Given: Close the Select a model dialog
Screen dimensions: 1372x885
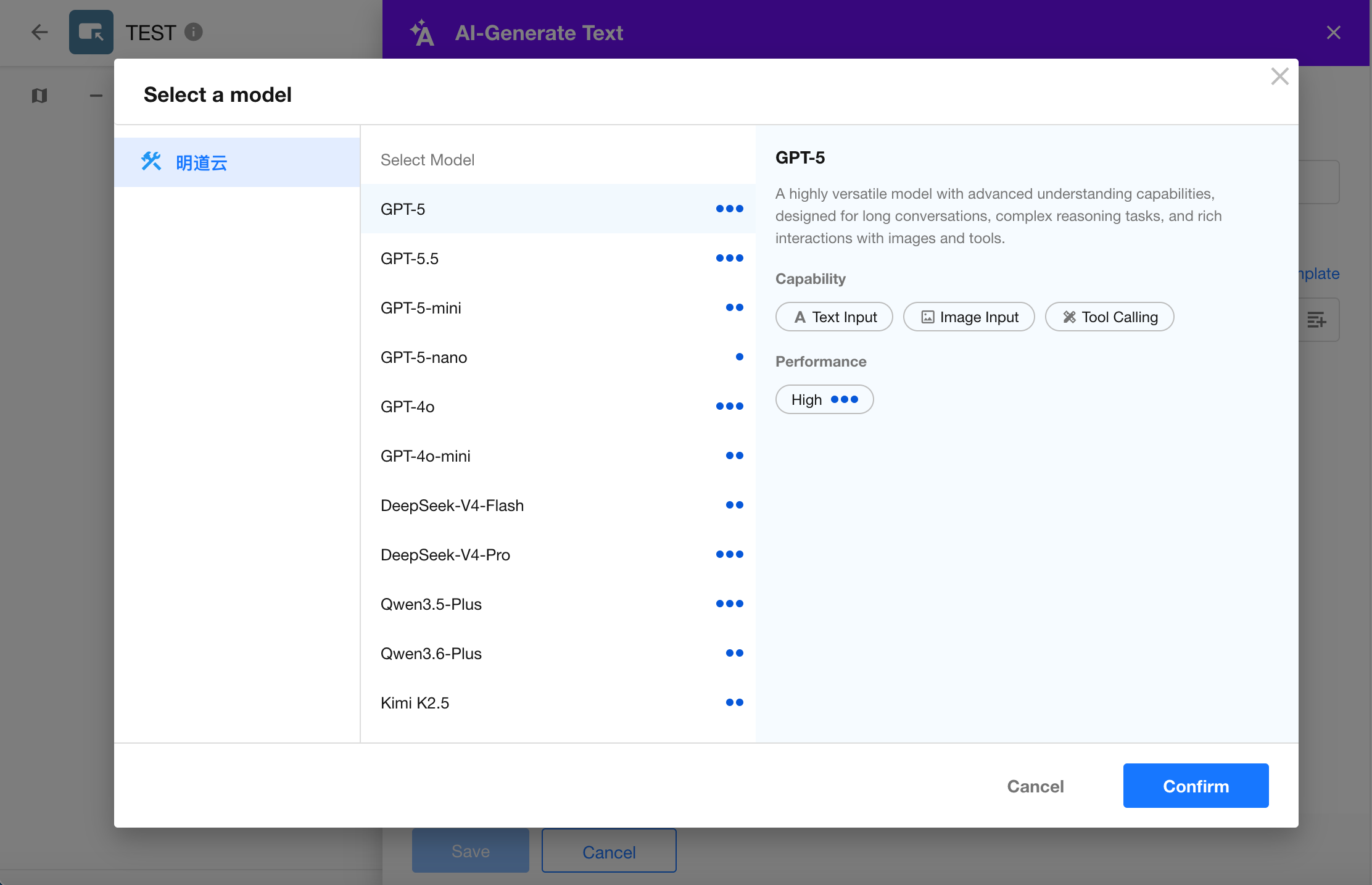Looking at the screenshot, I should [x=1280, y=77].
